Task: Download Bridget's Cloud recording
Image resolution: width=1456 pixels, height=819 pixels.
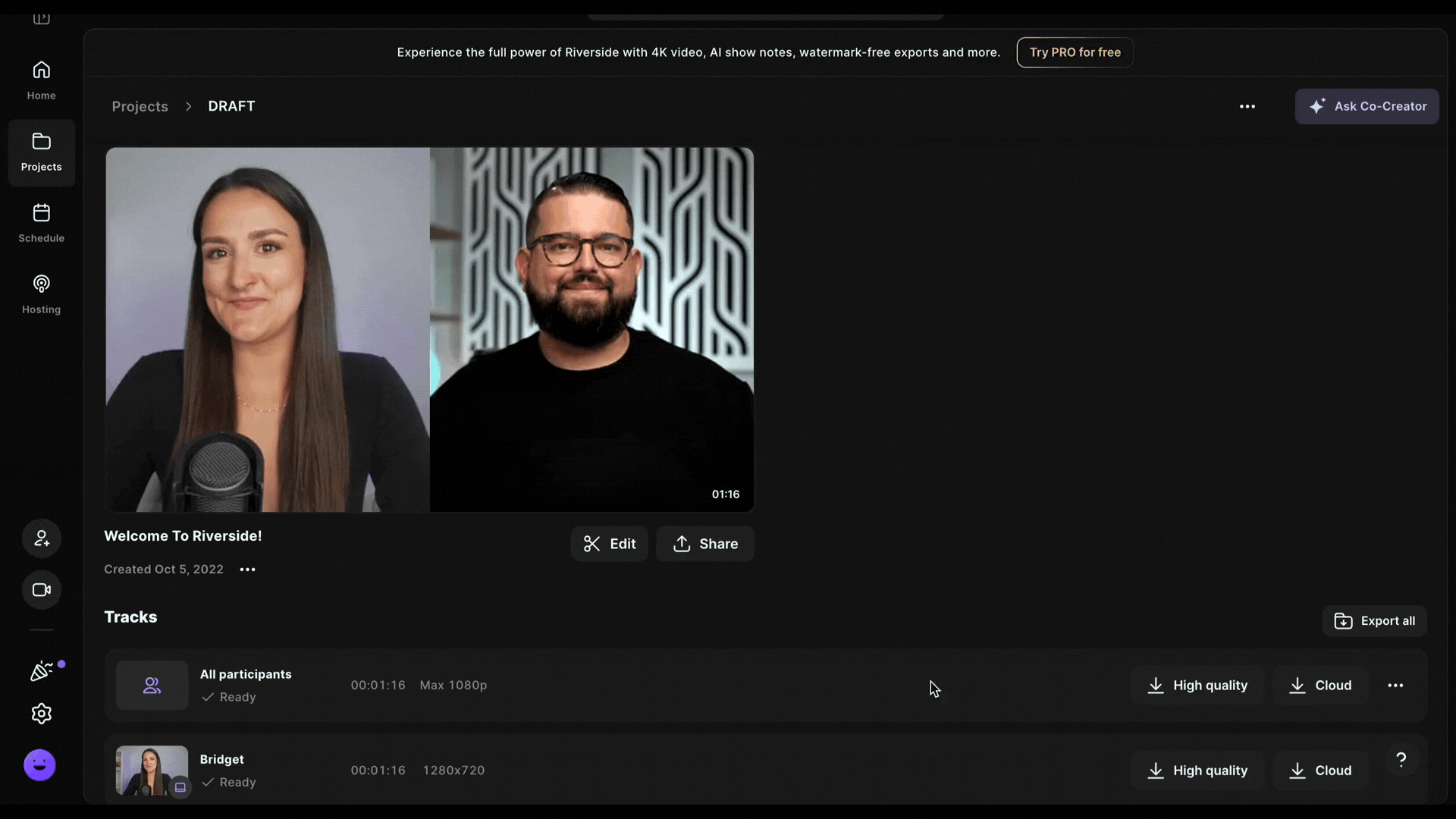Action: 1320,770
